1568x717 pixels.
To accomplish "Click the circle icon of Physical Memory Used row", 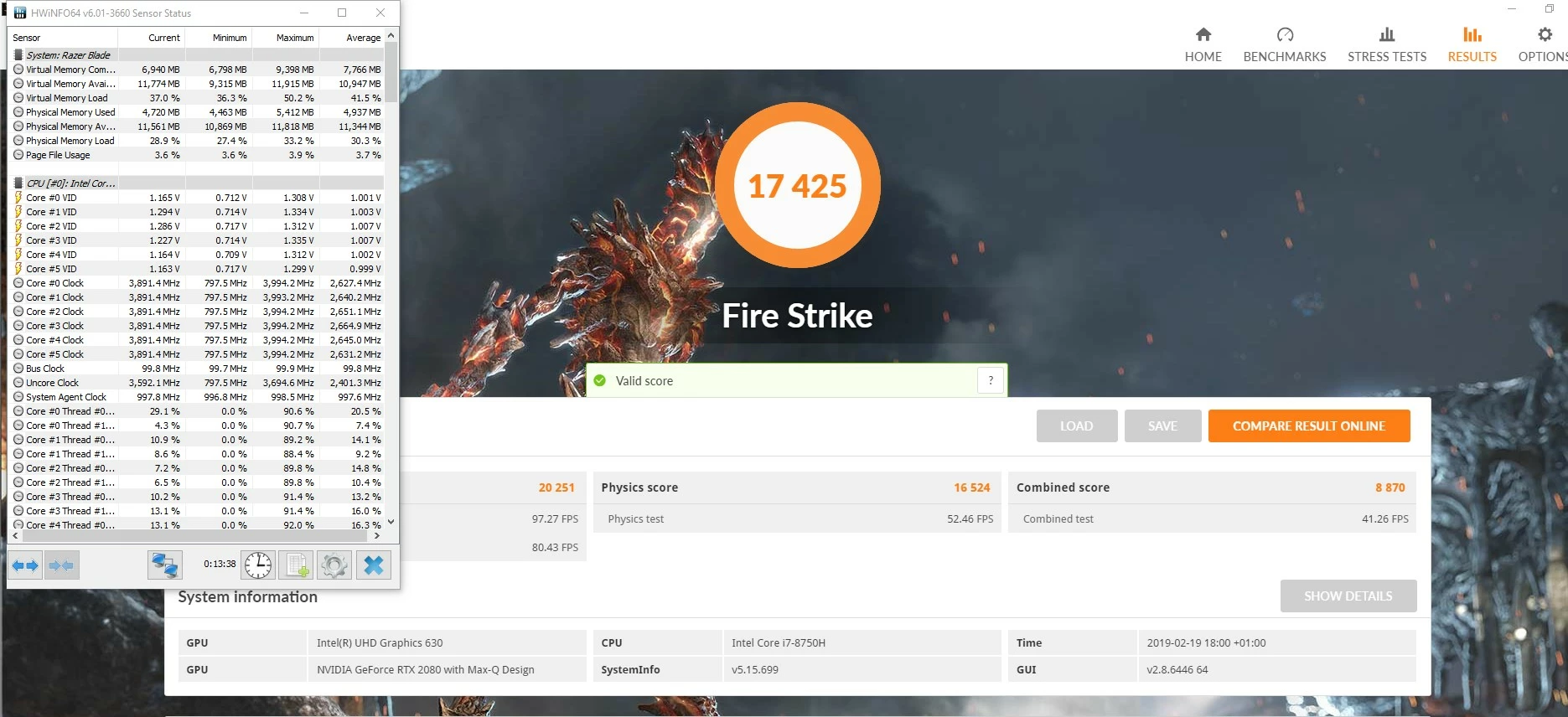I will [x=18, y=112].
